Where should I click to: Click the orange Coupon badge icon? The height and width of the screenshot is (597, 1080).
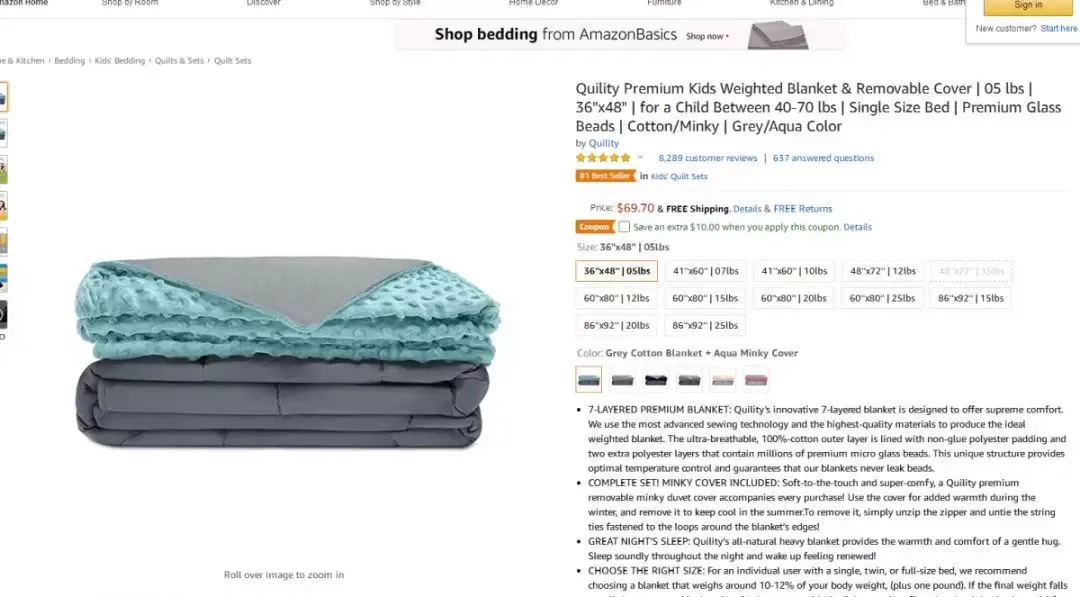[594, 227]
